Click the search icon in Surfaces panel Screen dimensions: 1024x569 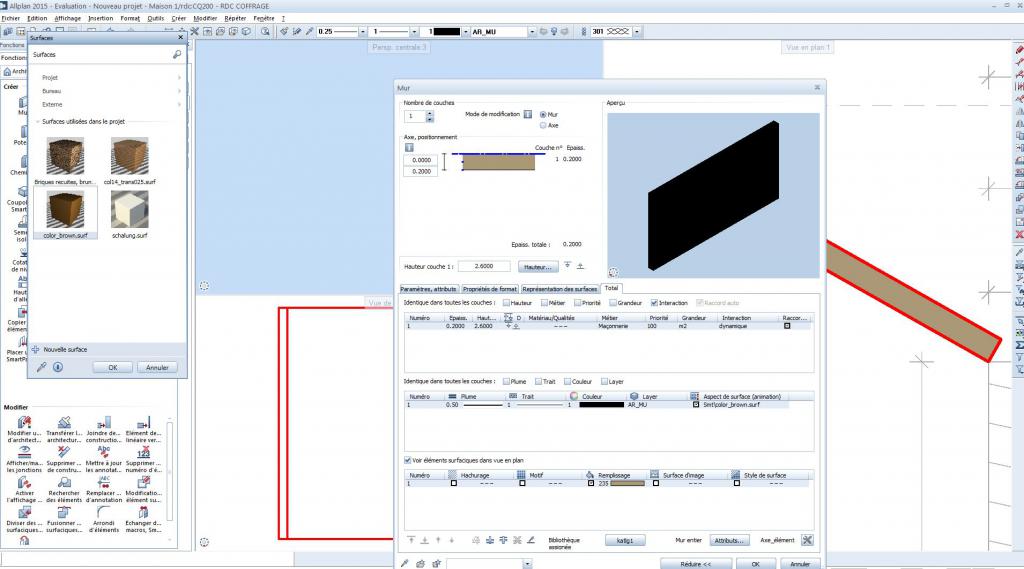click(x=177, y=55)
